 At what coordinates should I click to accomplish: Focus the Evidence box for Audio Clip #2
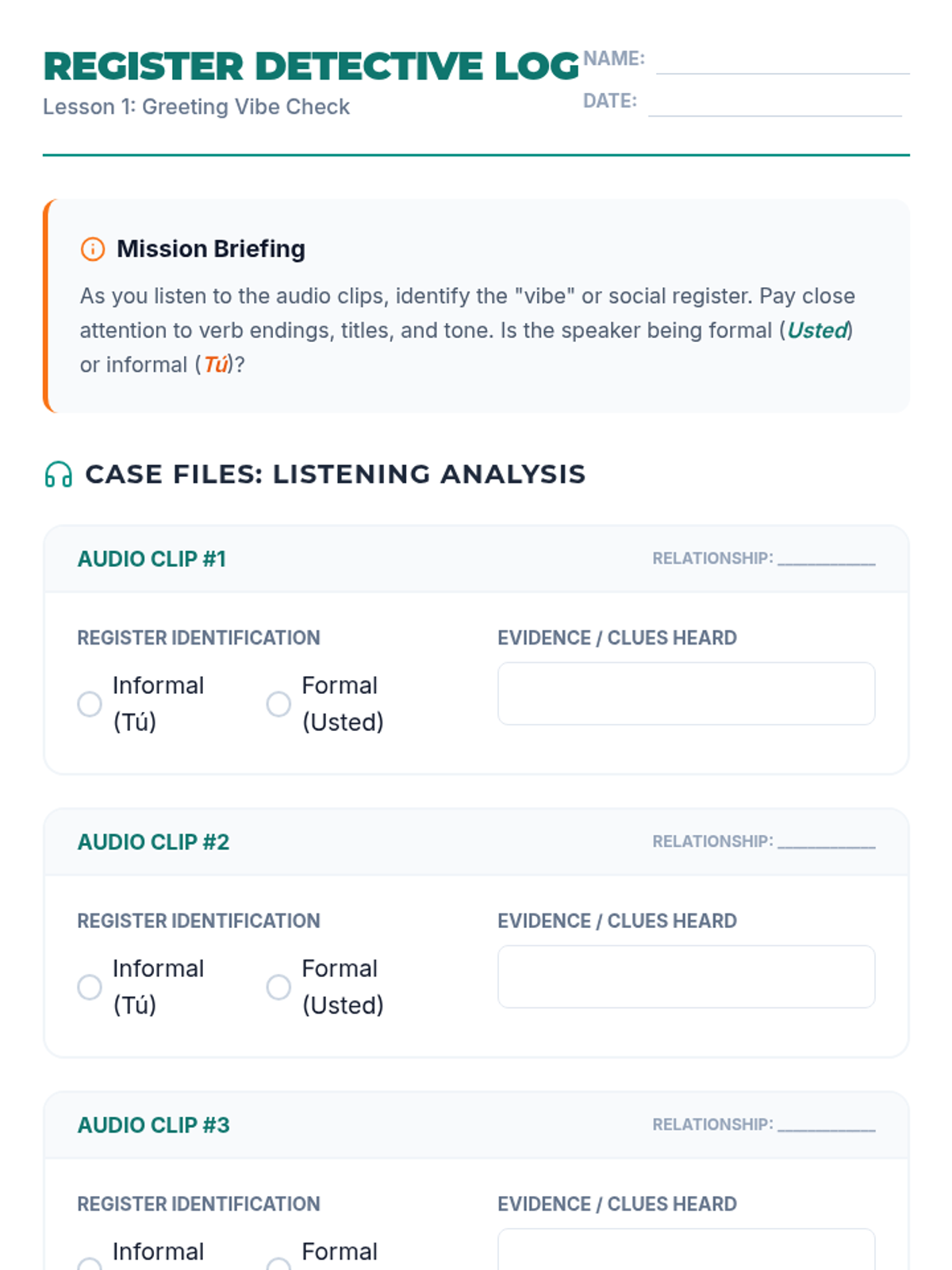pos(686,977)
